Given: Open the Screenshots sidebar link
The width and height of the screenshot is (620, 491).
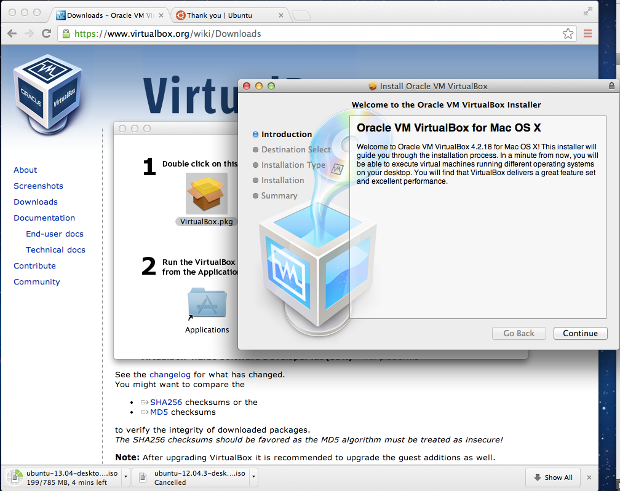Looking at the screenshot, I should [x=38, y=186].
